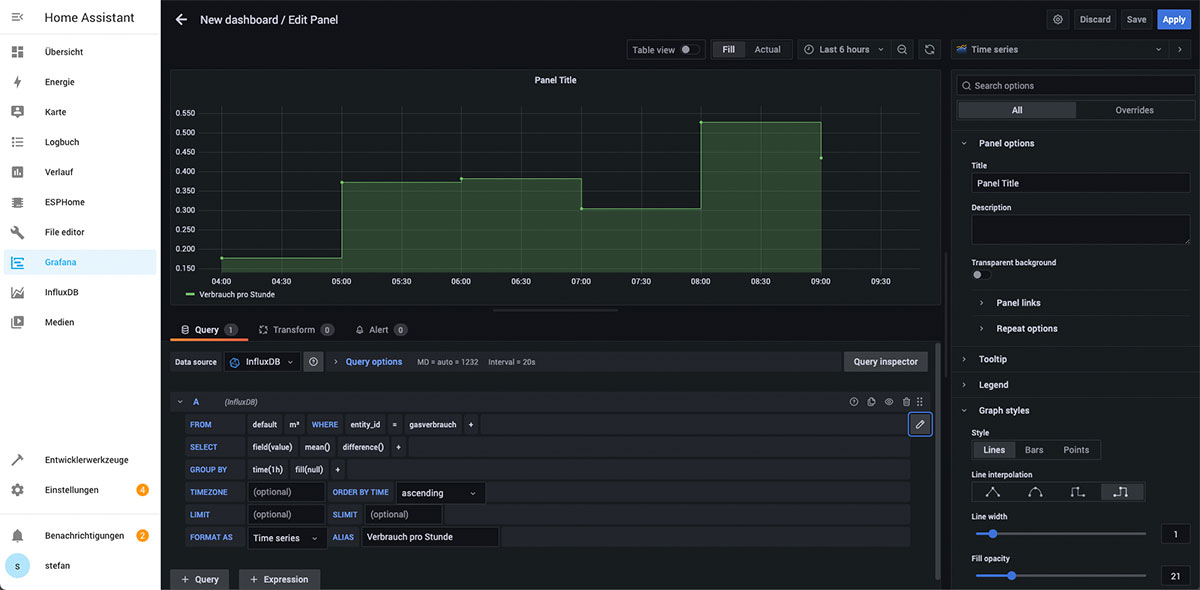
Task: Refresh the dashboard with the refresh icon
Action: pos(930,50)
